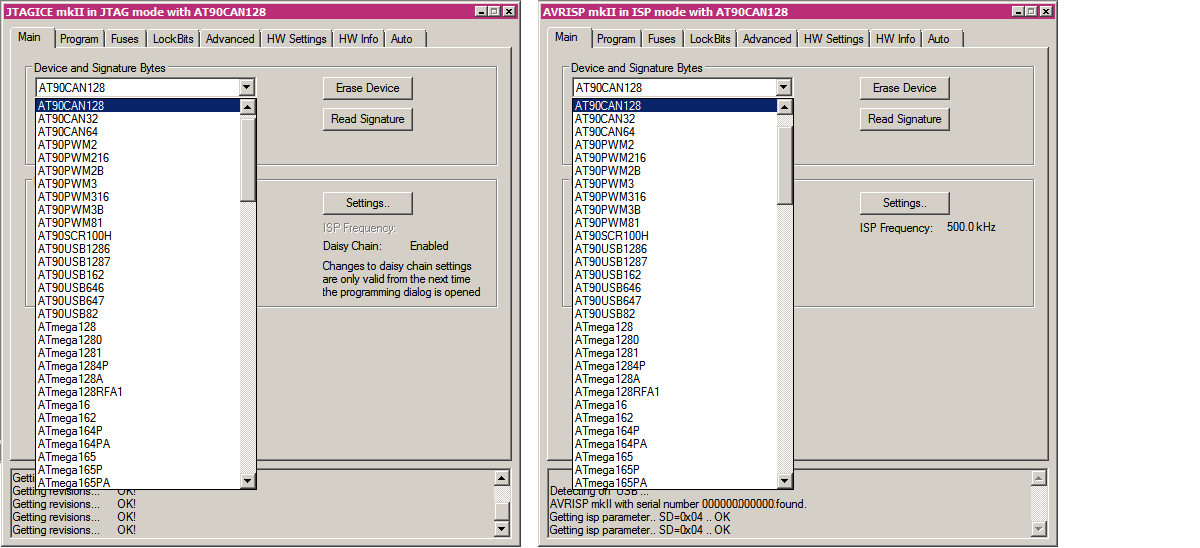Open Fuses tab in AVRISP mkII window

point(662,39)
